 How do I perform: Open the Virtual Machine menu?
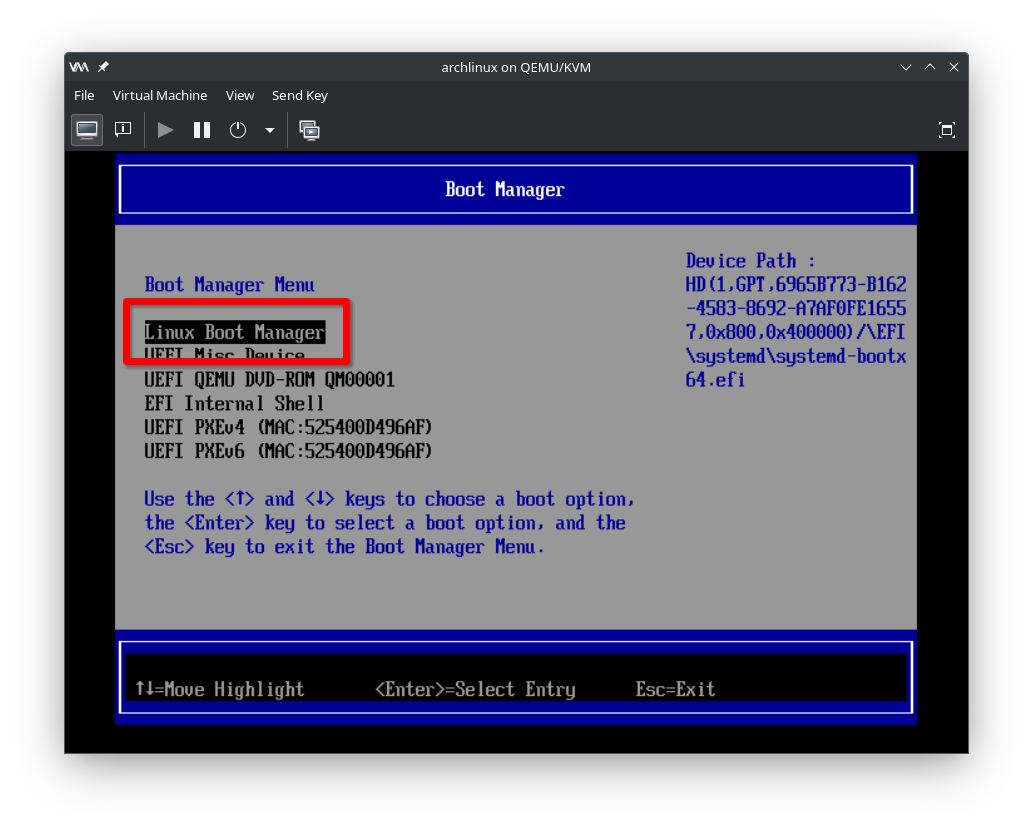coord(160,95)
